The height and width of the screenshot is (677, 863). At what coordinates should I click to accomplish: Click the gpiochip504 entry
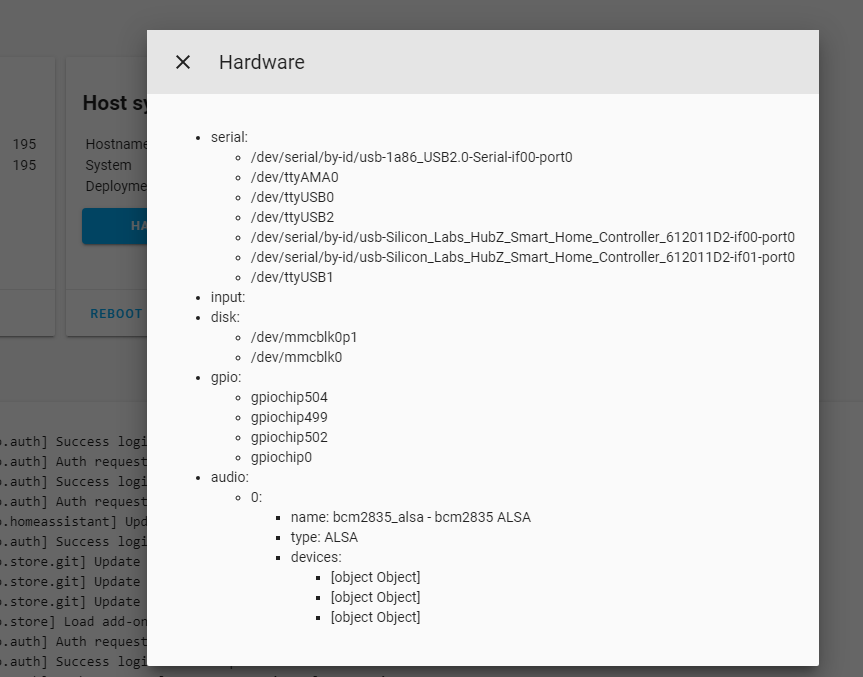click(289, 397)
